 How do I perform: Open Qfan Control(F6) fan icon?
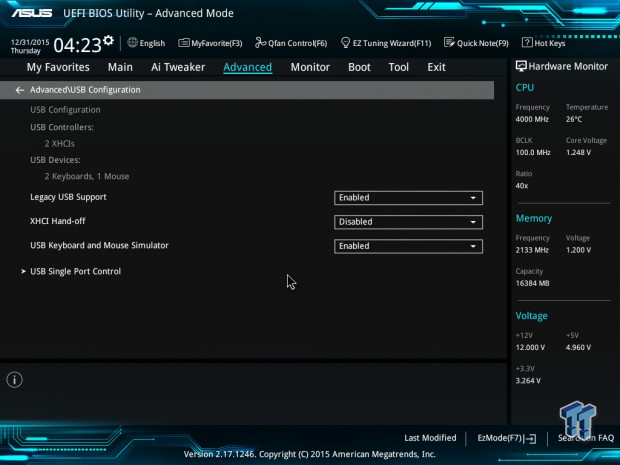coord(260,42)
